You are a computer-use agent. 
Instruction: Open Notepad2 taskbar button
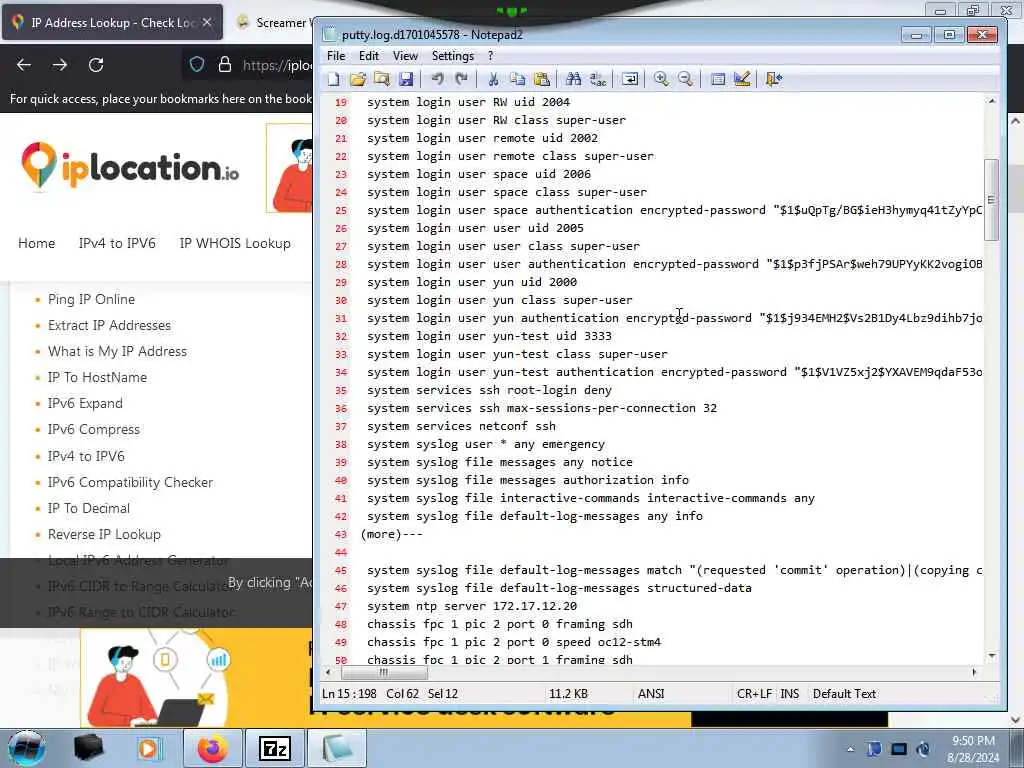pos(336,748)
